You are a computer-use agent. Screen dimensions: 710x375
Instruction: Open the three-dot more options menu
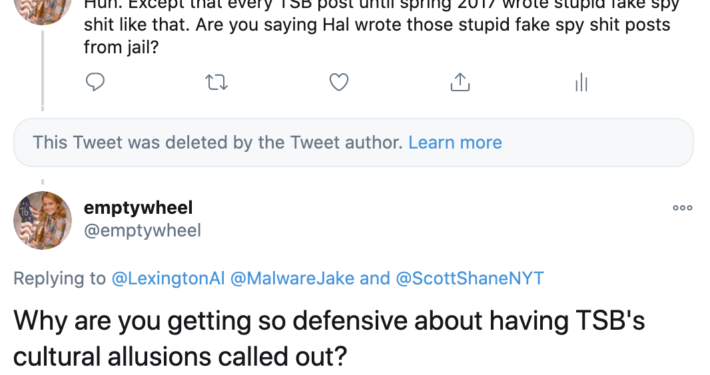tap(682, 208)
